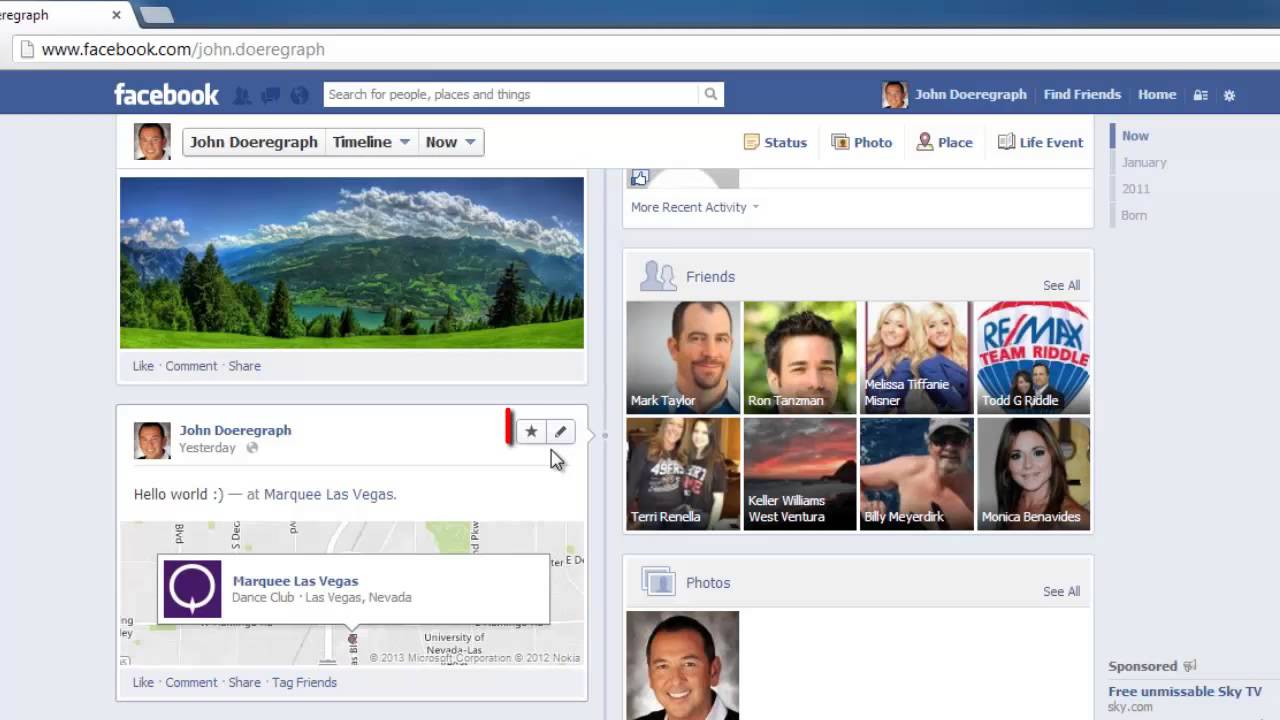Like the Hello world post
Viewport: 1280px width, 720px height.
click(x=143, y=682)
